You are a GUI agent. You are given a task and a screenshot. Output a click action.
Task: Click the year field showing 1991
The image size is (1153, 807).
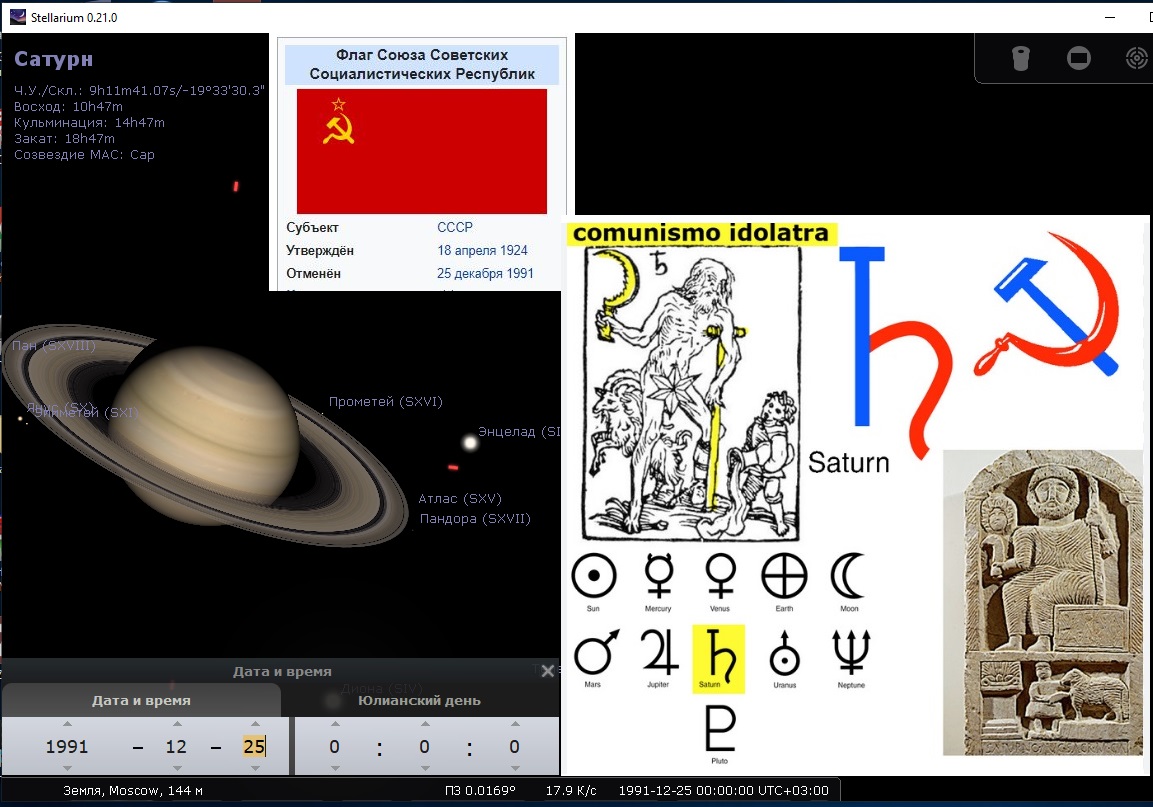tap(67, 747)
